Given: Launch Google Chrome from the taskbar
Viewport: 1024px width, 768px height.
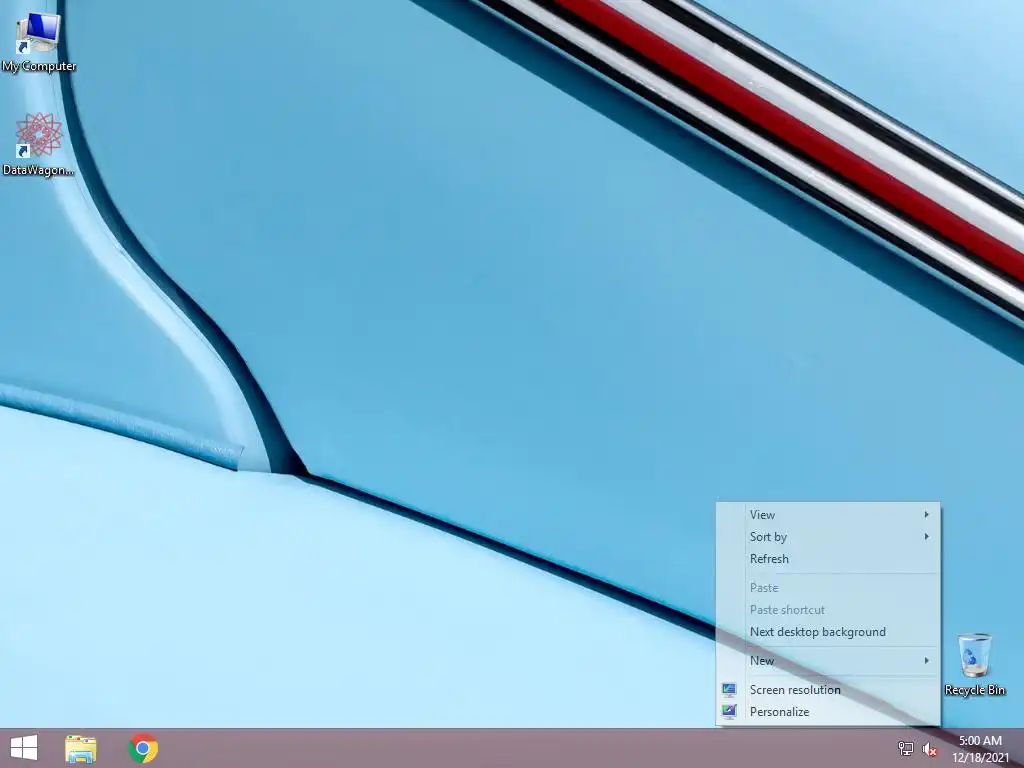Looking at the screenshot, I should click(143, 748).
